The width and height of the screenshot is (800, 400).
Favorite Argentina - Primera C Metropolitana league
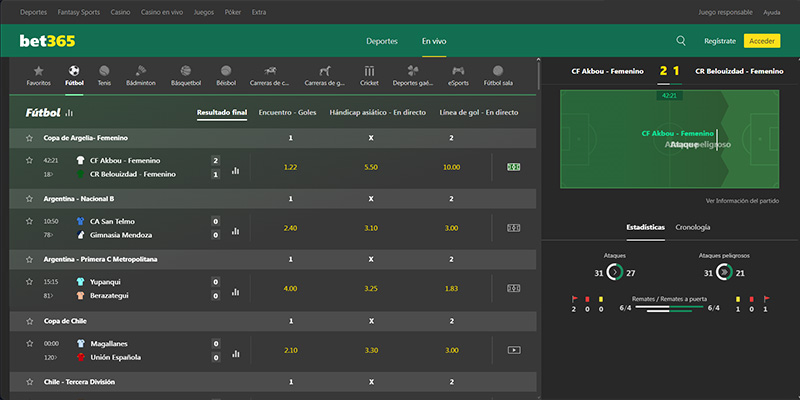(x=29, y=259)
